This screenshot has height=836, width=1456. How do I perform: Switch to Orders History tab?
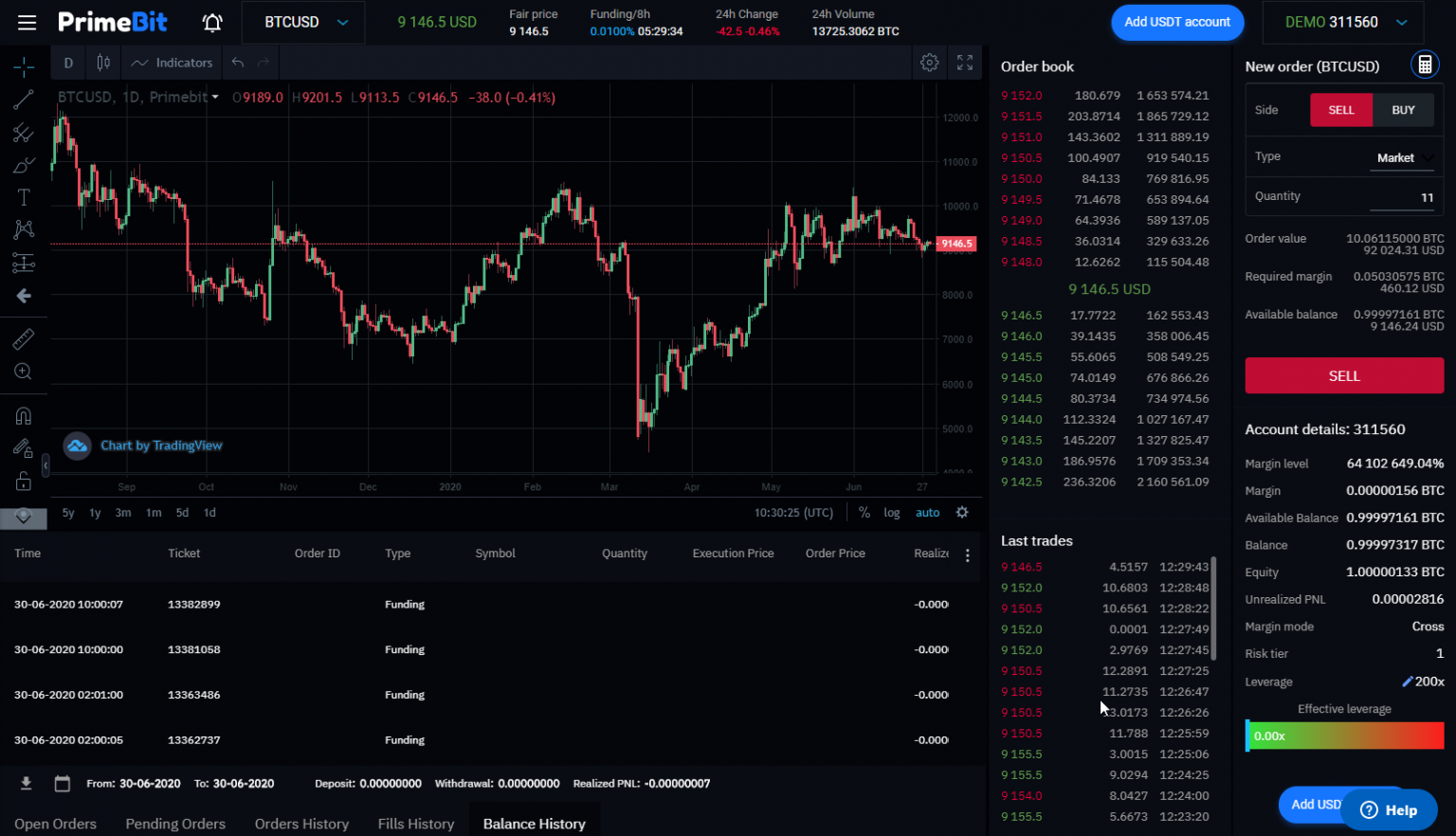pyautogui.click(x=301, y=824)
